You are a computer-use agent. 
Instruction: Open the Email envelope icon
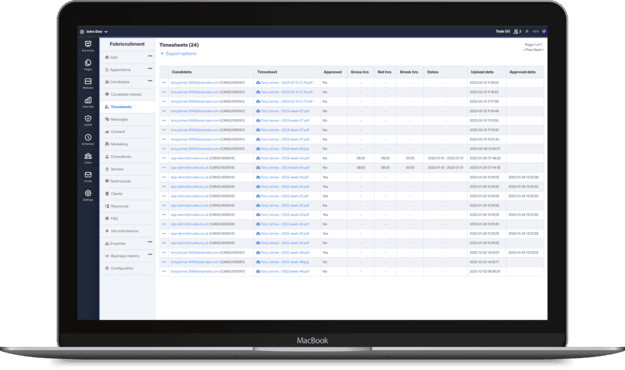click(x=88, y=175)
